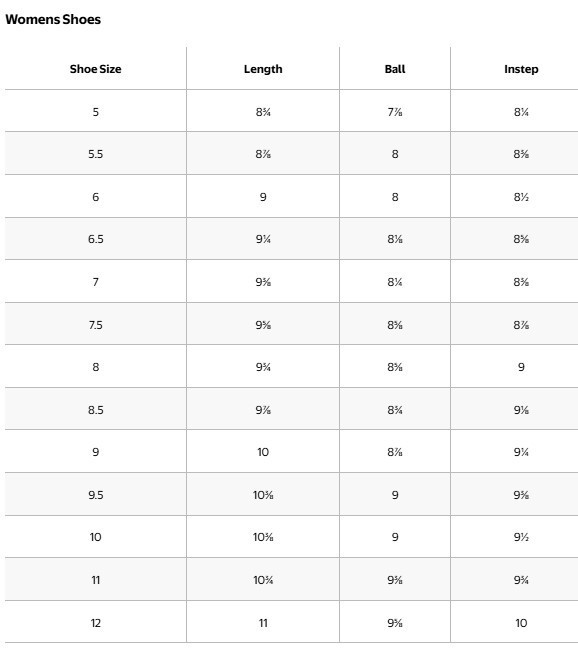Click shoe size 8.5 cell
This screenshot has height=652, width=578.
click(x=96, y=410)
